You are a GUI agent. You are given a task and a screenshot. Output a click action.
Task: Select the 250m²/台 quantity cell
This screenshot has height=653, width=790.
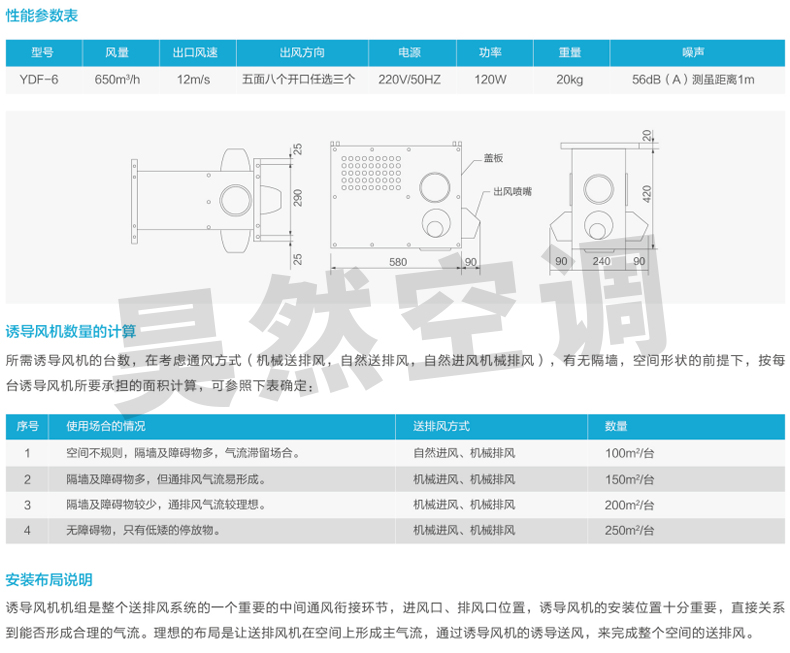point(628,530)
